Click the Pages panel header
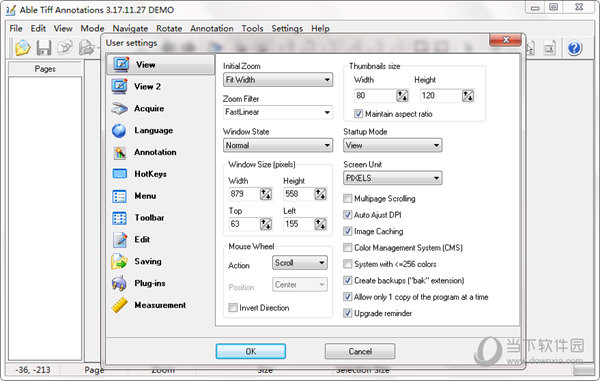Screen dimensions: 600x381 point(45,68)
